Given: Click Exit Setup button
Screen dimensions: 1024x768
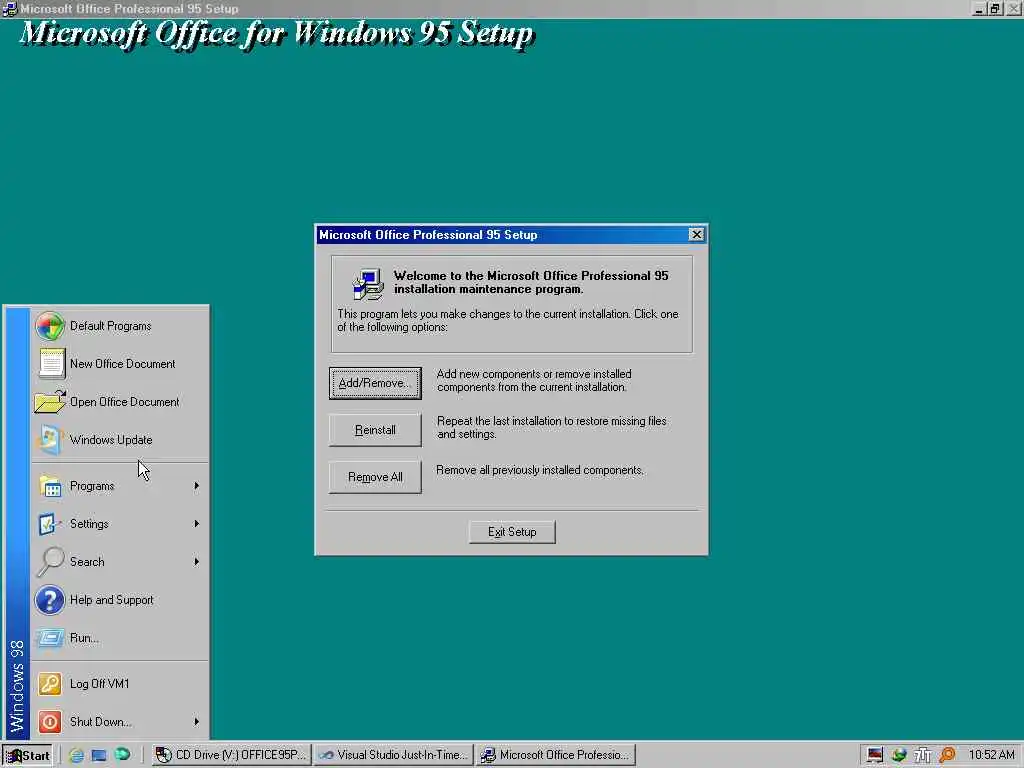Looking at the screenshot, I should (x=512, y=532).
